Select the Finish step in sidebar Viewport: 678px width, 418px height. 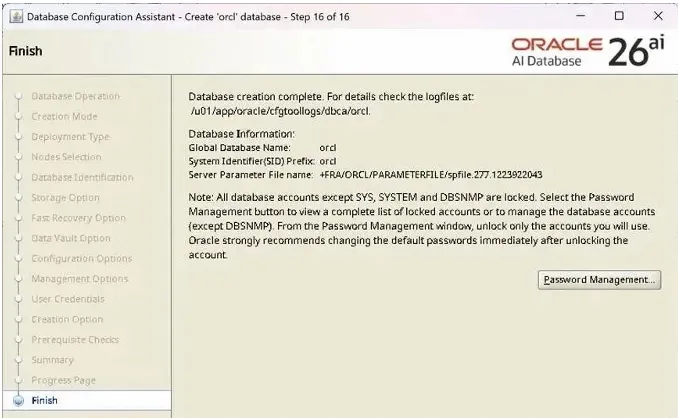(45, 400)
